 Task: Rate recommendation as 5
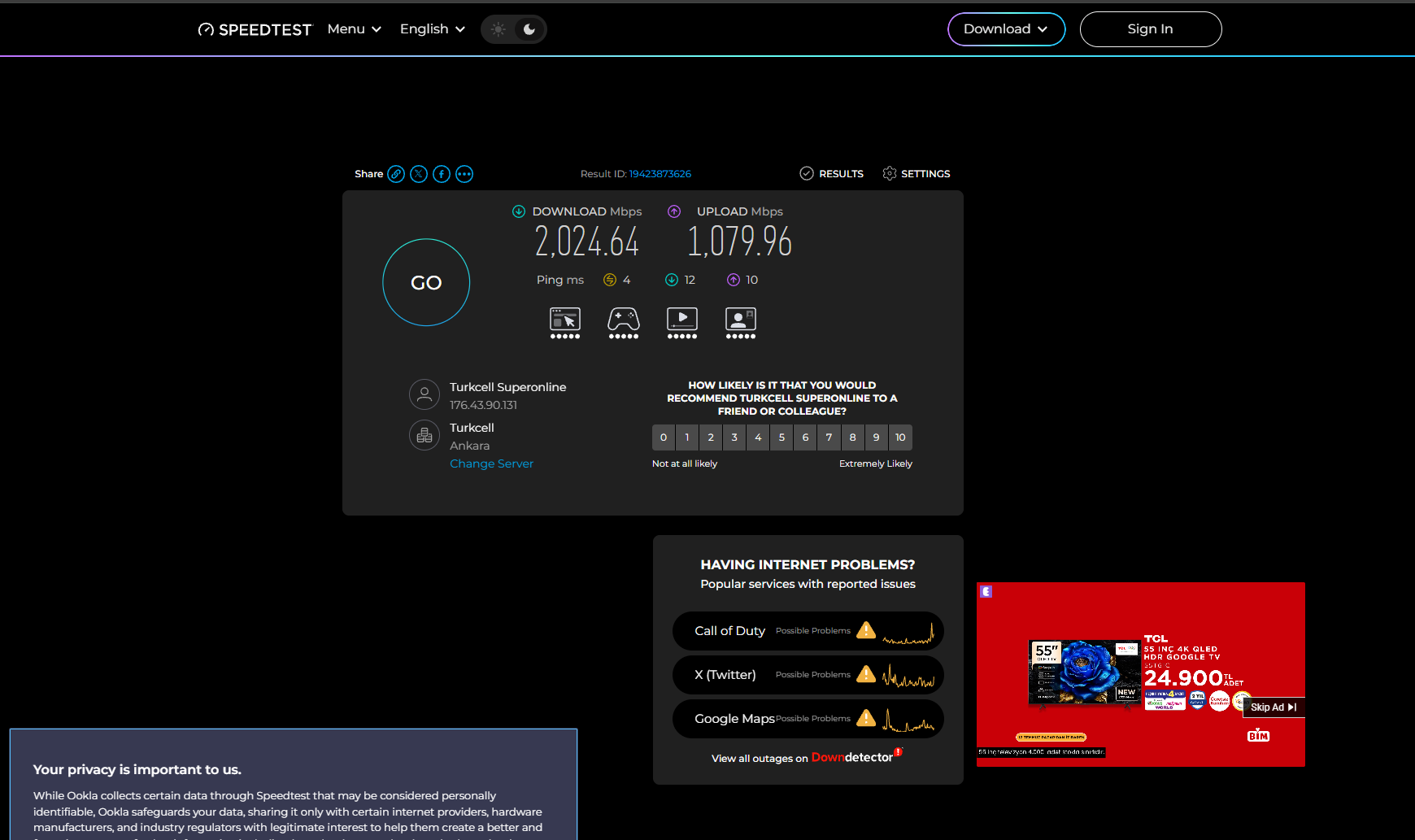[x=782, y=437]
